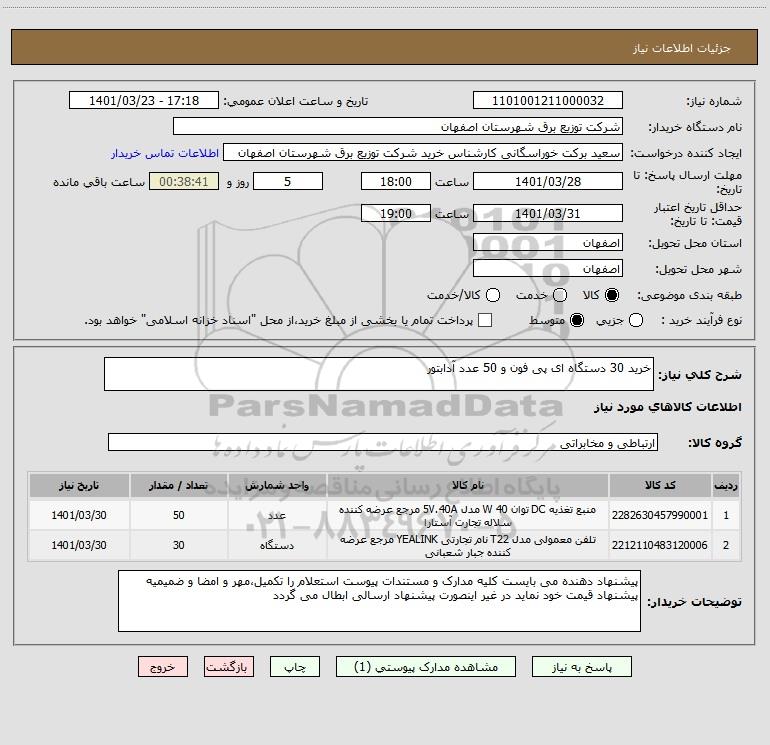Click the date cell in row 1
Image resolution: width=770 pixels, height=745 pixels.
coord(79,515)
